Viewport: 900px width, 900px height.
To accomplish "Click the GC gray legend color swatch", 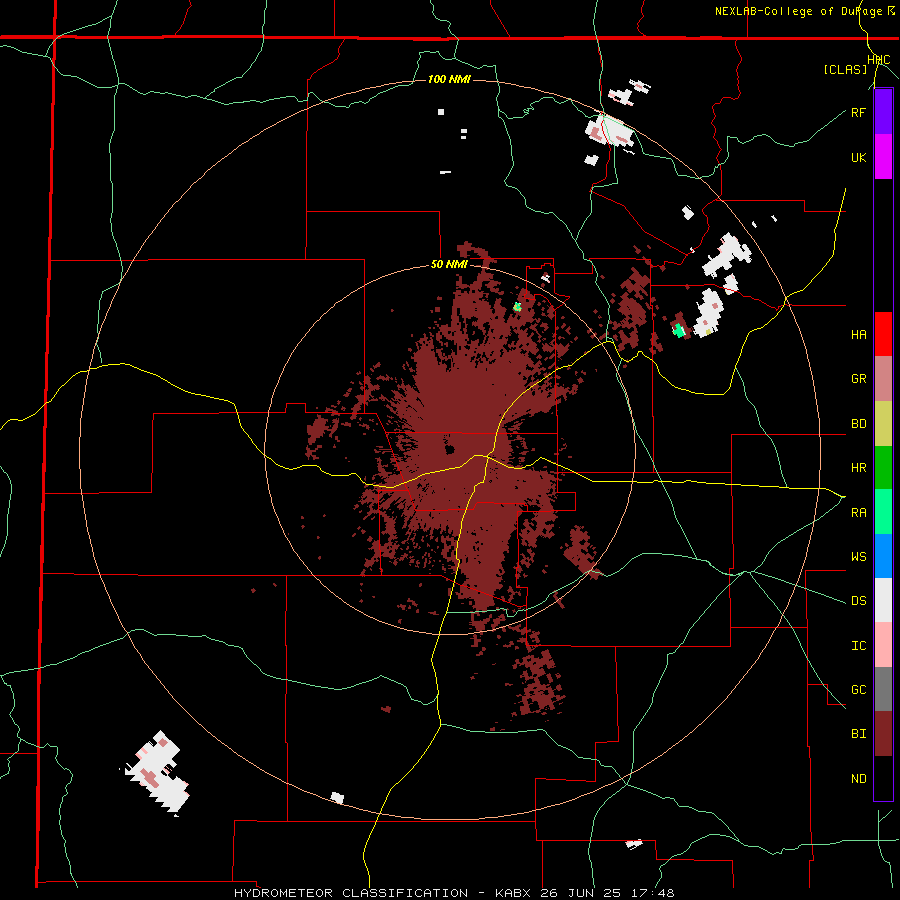I will (883, 689).
